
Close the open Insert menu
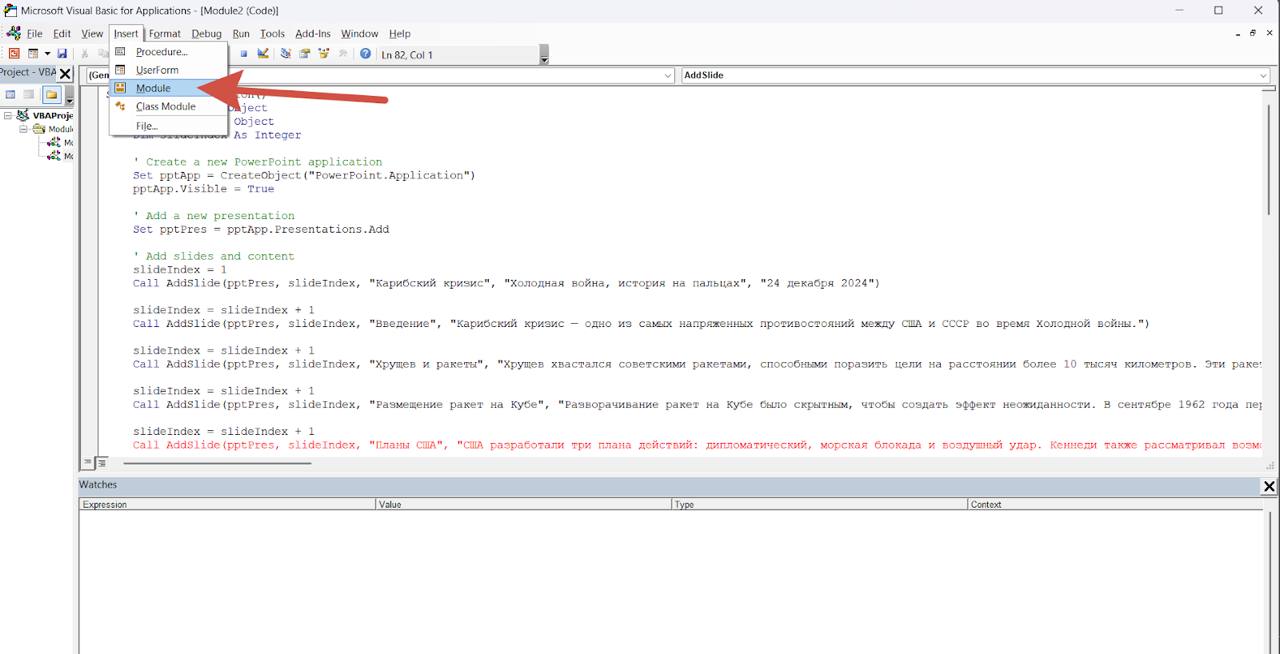pyautogui.click(x=126, y=33)
